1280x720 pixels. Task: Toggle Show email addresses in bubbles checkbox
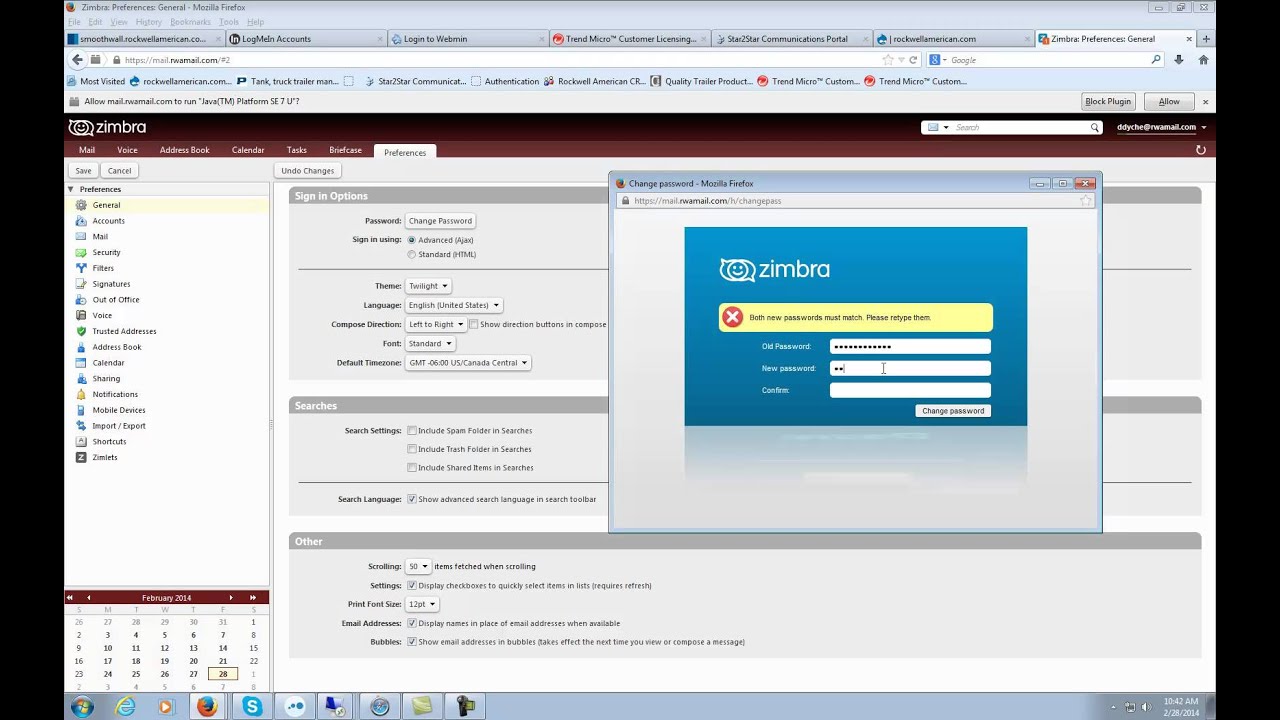pyautogui.click(x=411, y=642)
